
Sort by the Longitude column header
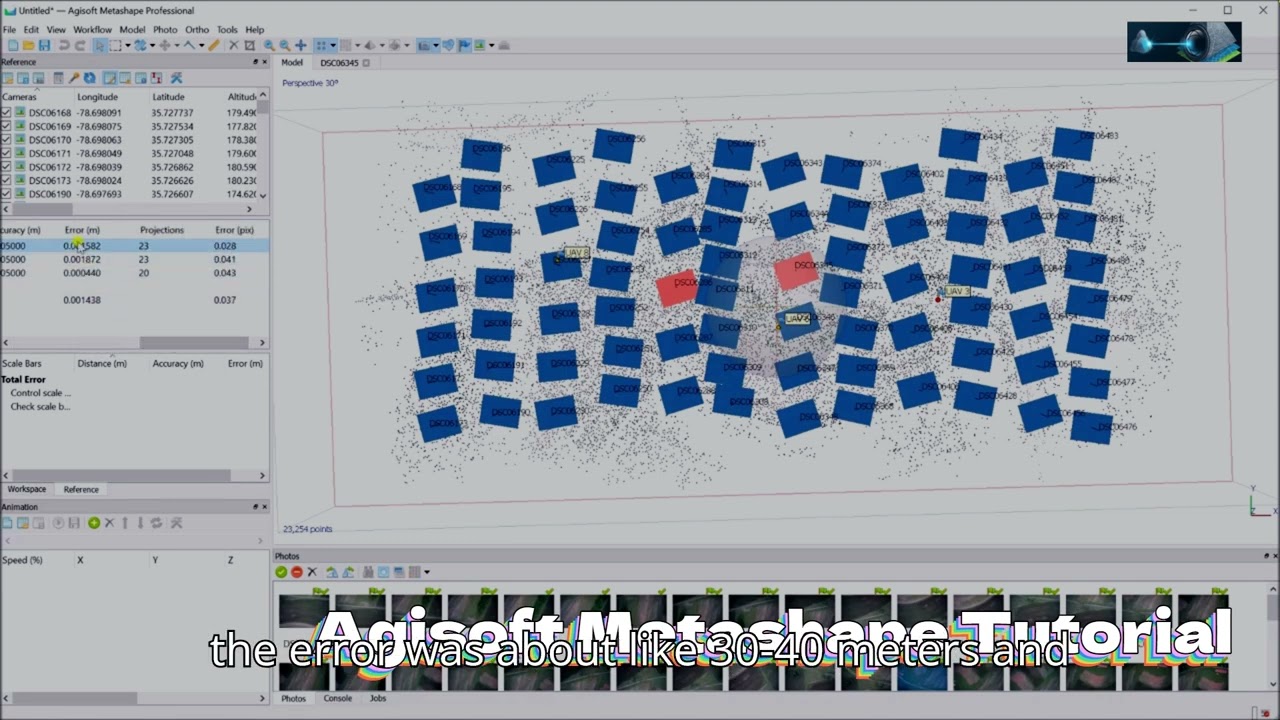[97, 97]
